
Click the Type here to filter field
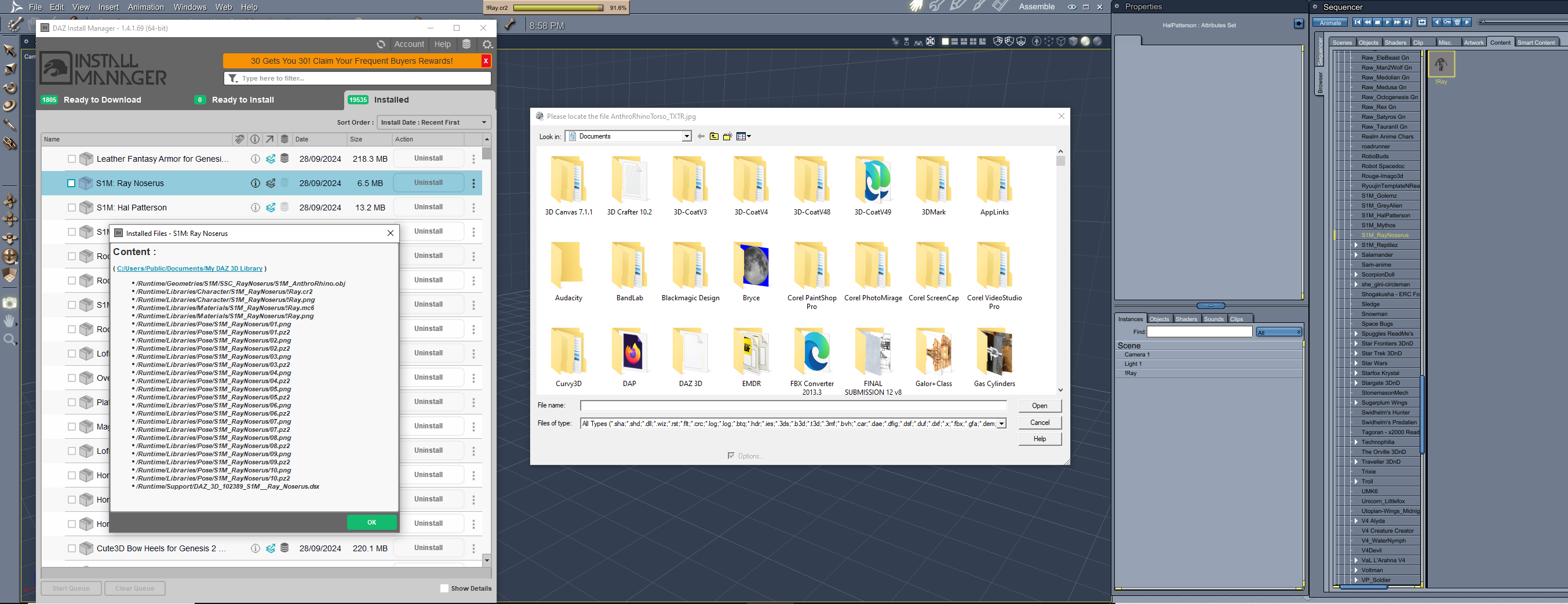click(358, 79)
